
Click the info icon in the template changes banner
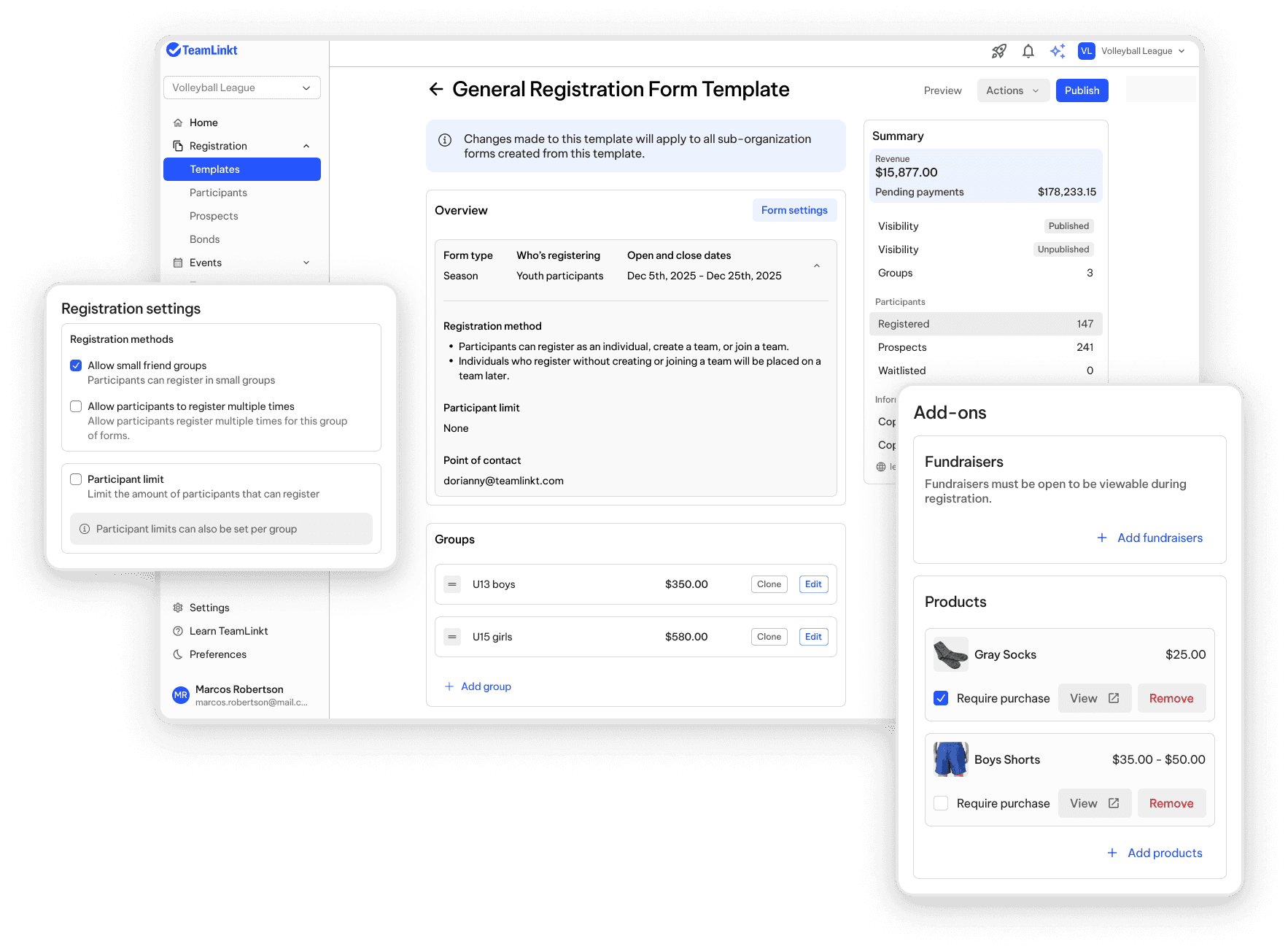tap(445, 139)
